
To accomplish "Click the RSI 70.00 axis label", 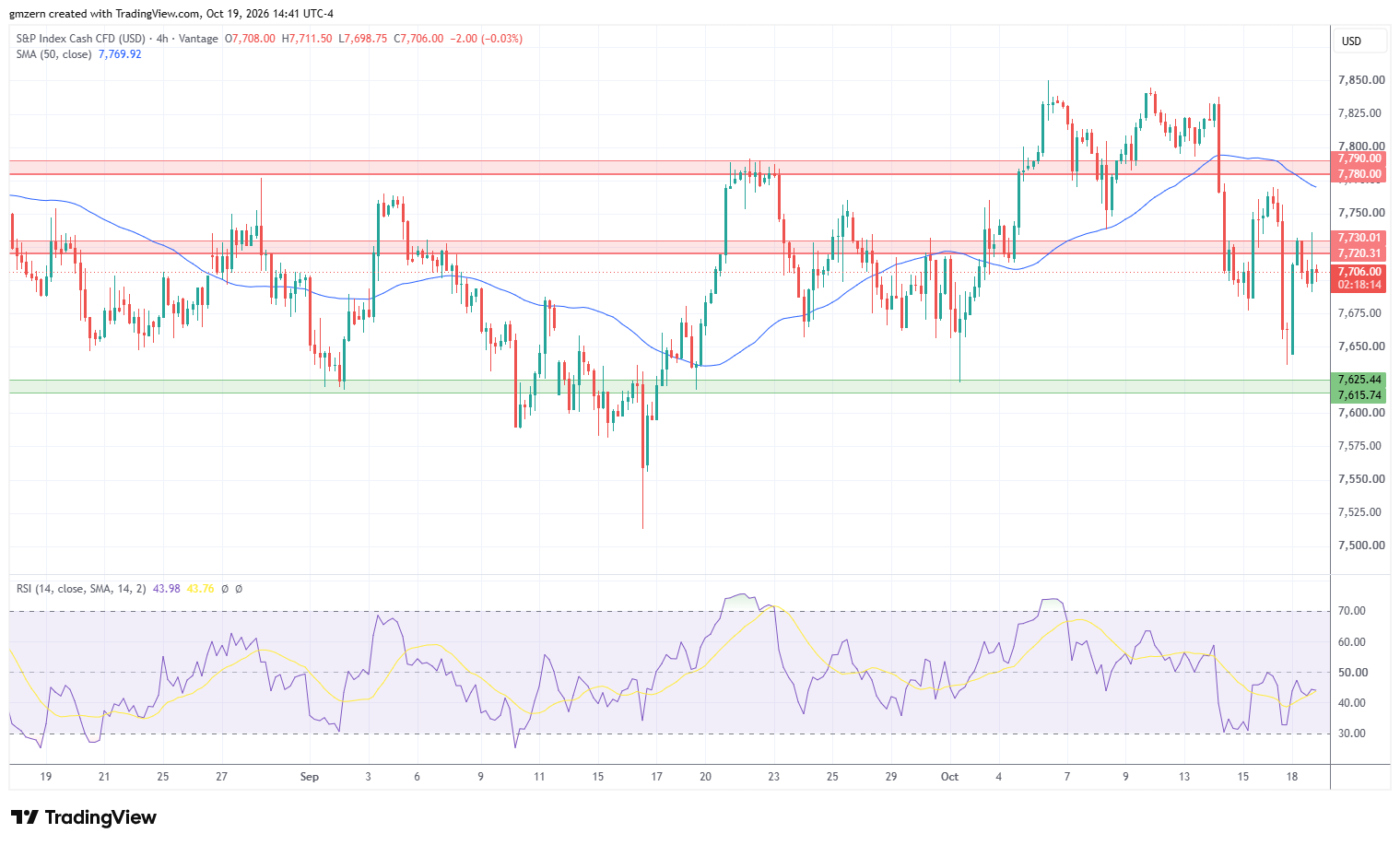I will click(x=1351, y=611).
